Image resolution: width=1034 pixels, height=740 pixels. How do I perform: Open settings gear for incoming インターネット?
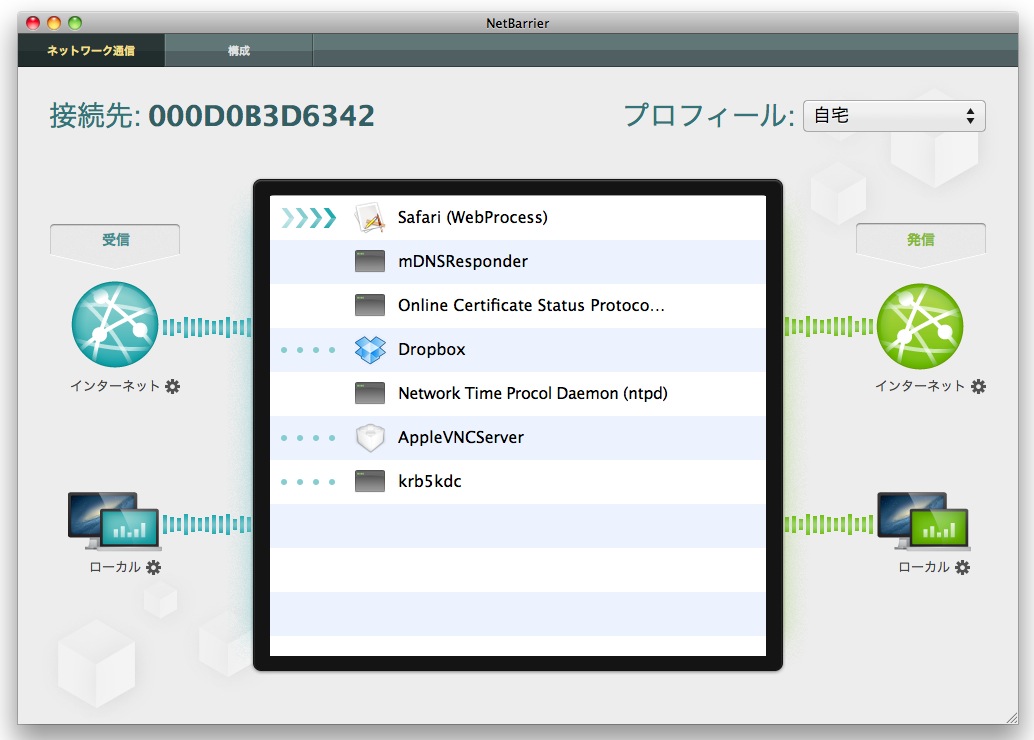coord(172,386)
